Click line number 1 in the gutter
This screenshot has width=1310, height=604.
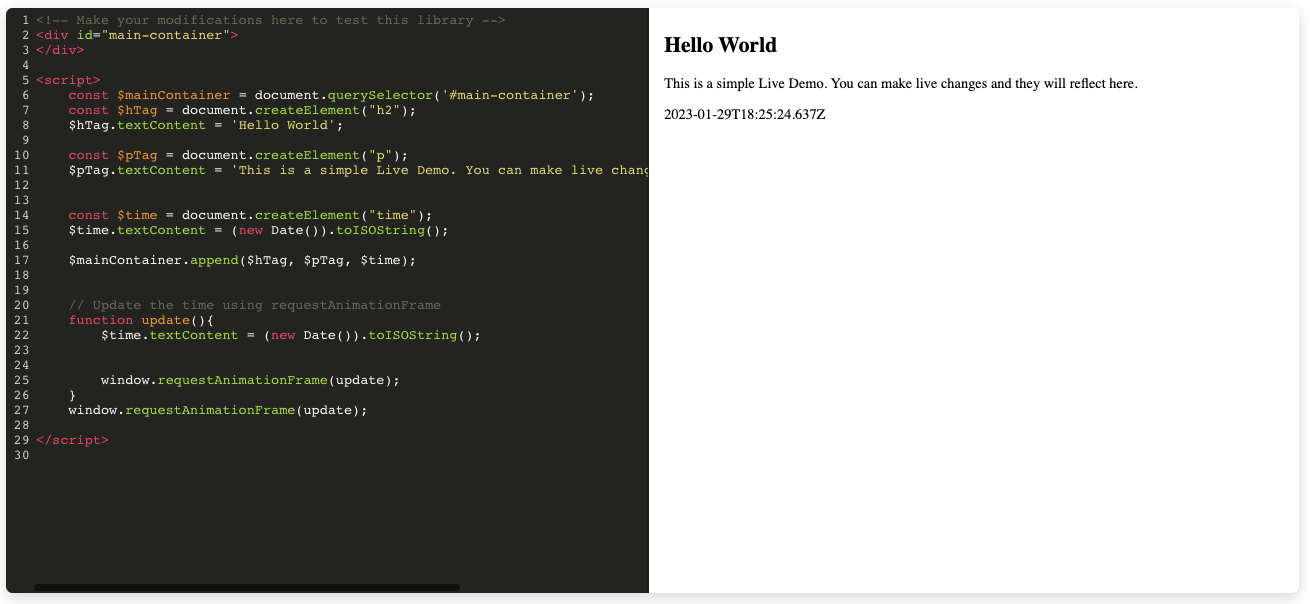pos(26,20)
